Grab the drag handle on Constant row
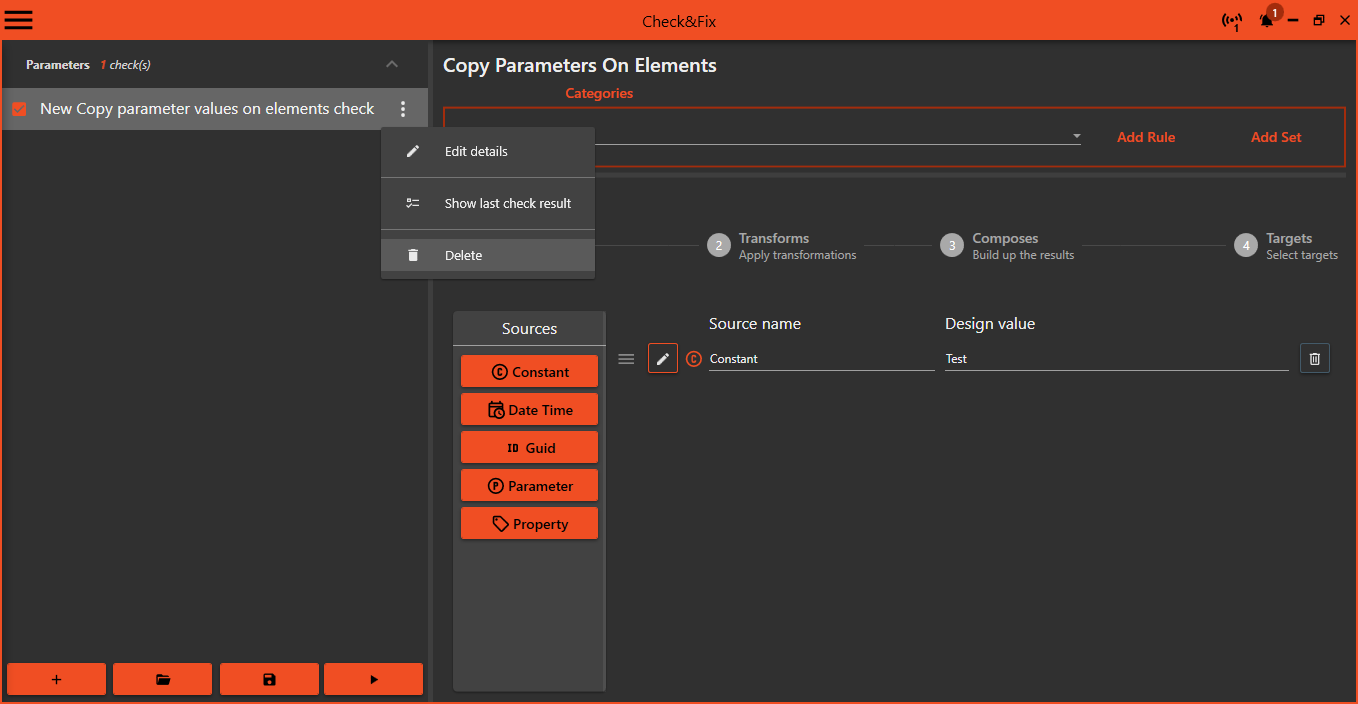Image resolution: width=1358 pixels, height=704 pixels. [626, 359]
